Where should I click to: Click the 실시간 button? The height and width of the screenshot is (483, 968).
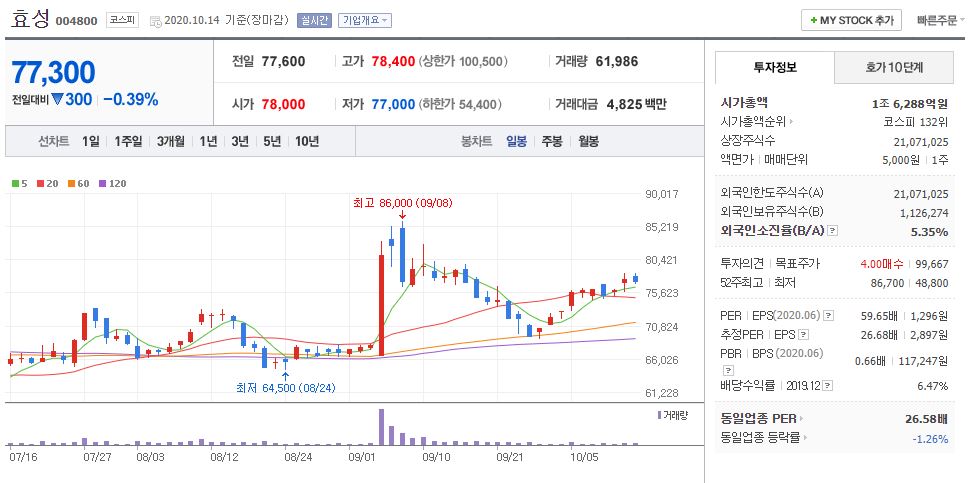click(x=314, y=20)
